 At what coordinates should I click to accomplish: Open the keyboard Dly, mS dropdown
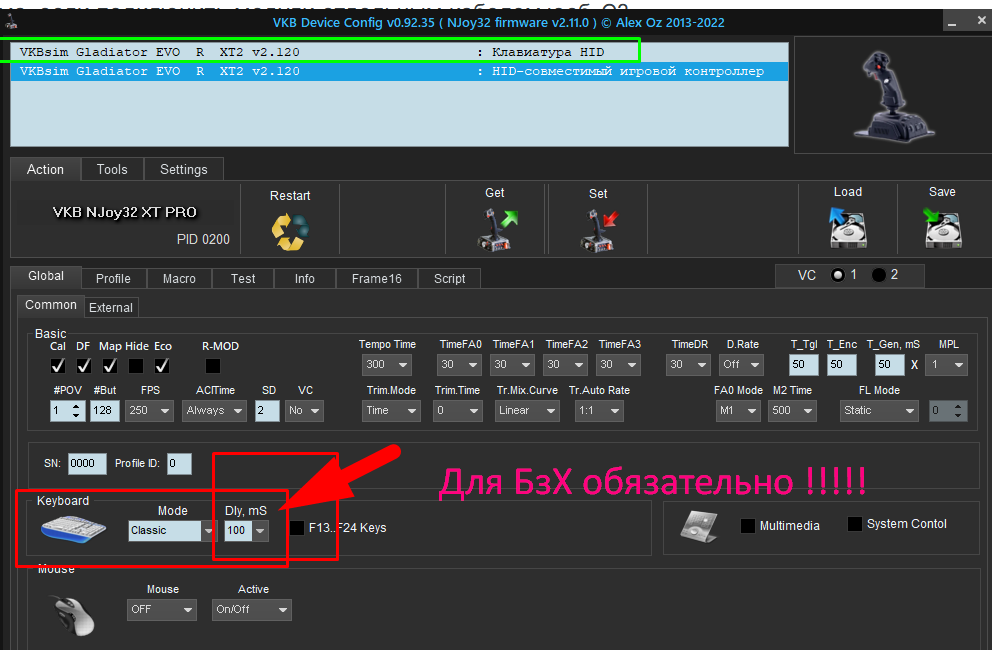[247, 530]
